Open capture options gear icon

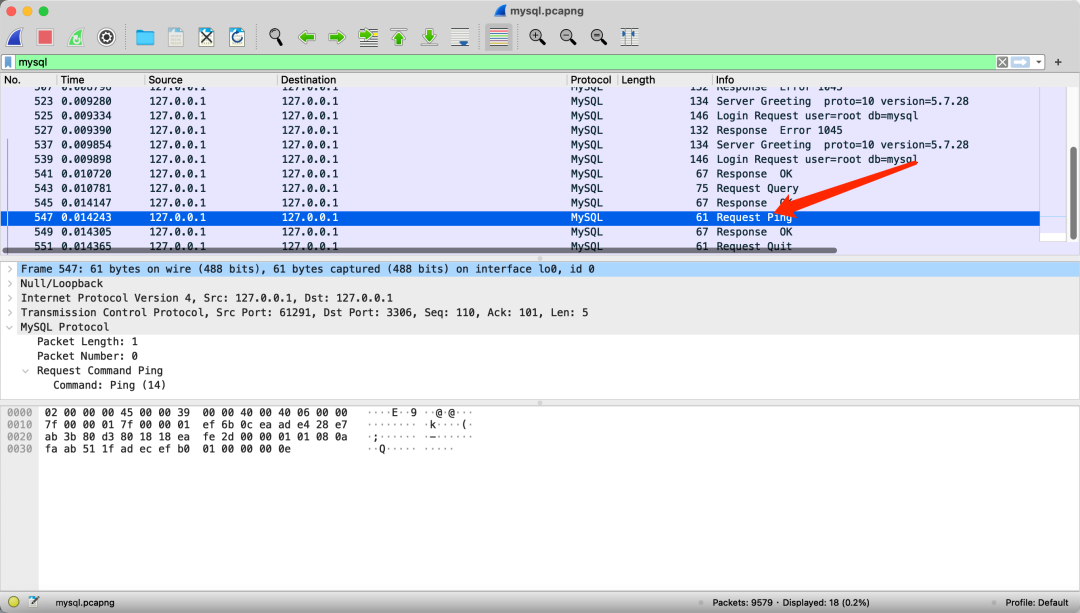[x=106, y=37]
